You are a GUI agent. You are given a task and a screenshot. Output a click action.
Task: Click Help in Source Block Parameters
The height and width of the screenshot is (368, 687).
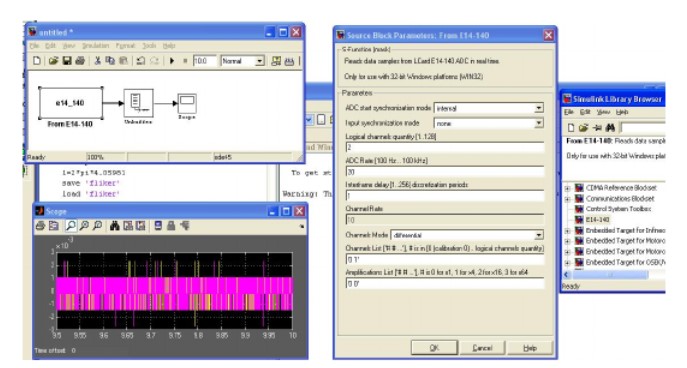[530, 348]
